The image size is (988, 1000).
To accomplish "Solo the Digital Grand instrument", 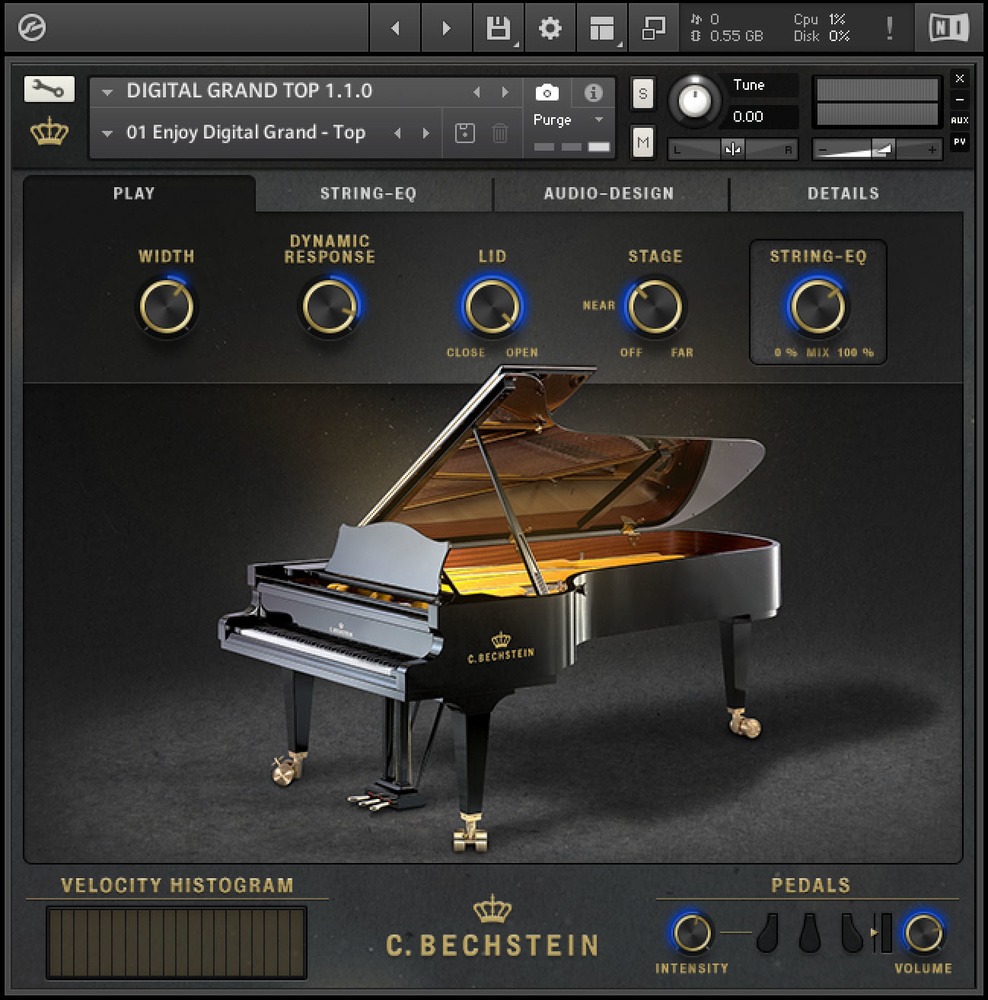I will pos(641,93).
